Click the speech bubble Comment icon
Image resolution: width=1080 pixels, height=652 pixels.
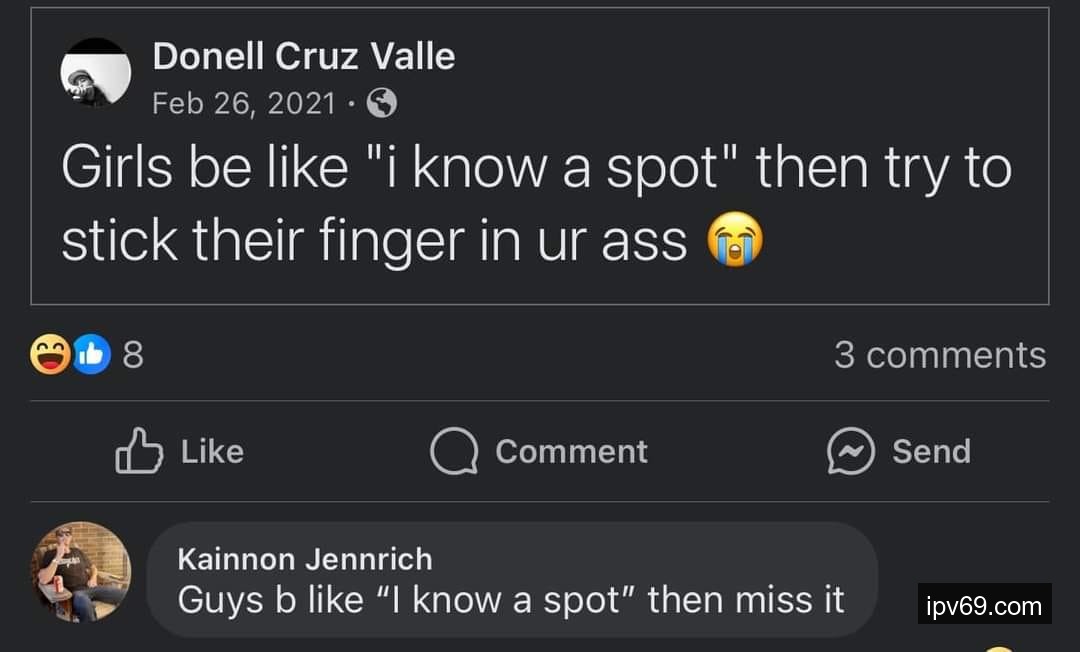click(455, 451)
